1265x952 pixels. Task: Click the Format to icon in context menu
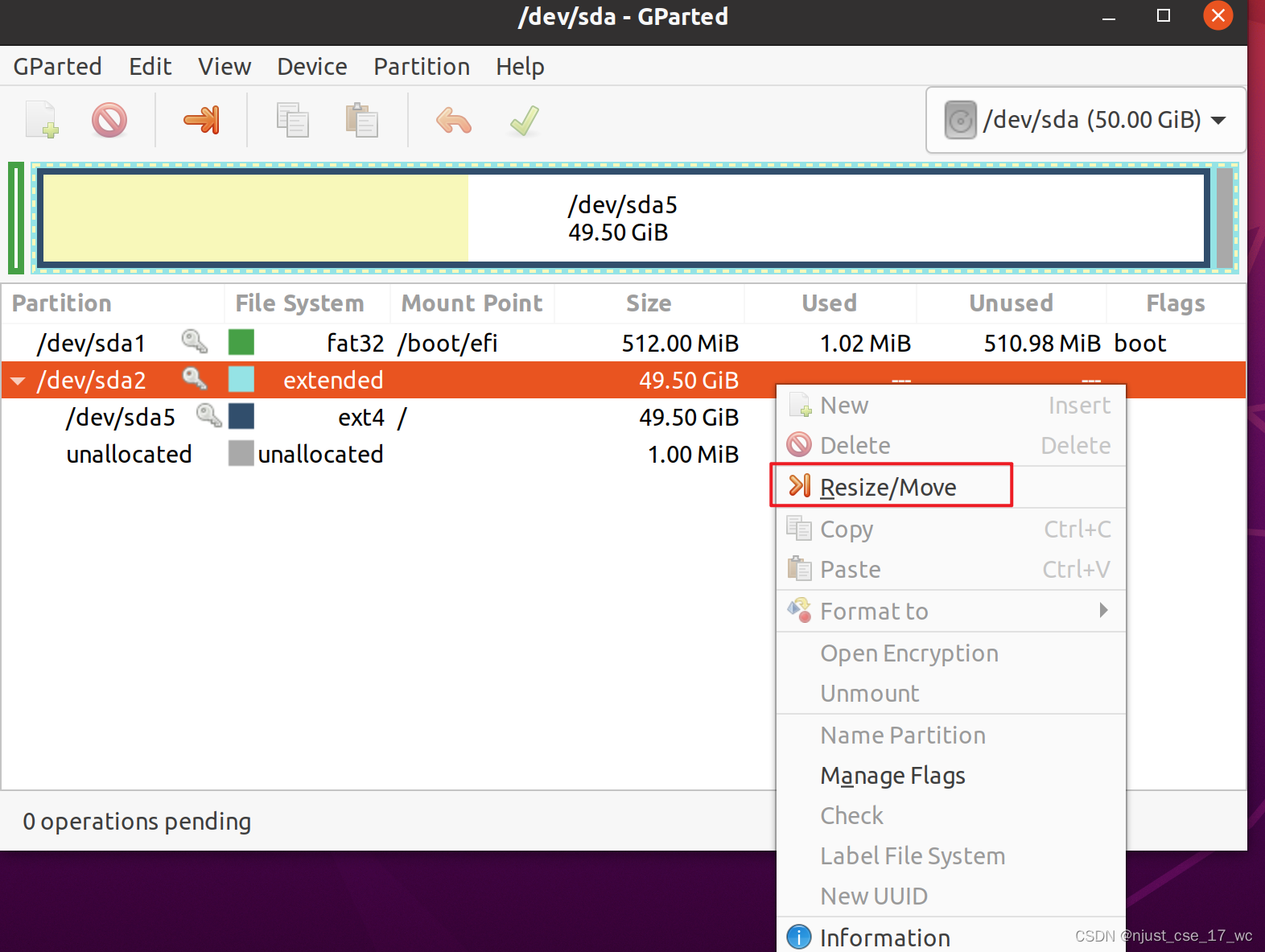[799, 610]
